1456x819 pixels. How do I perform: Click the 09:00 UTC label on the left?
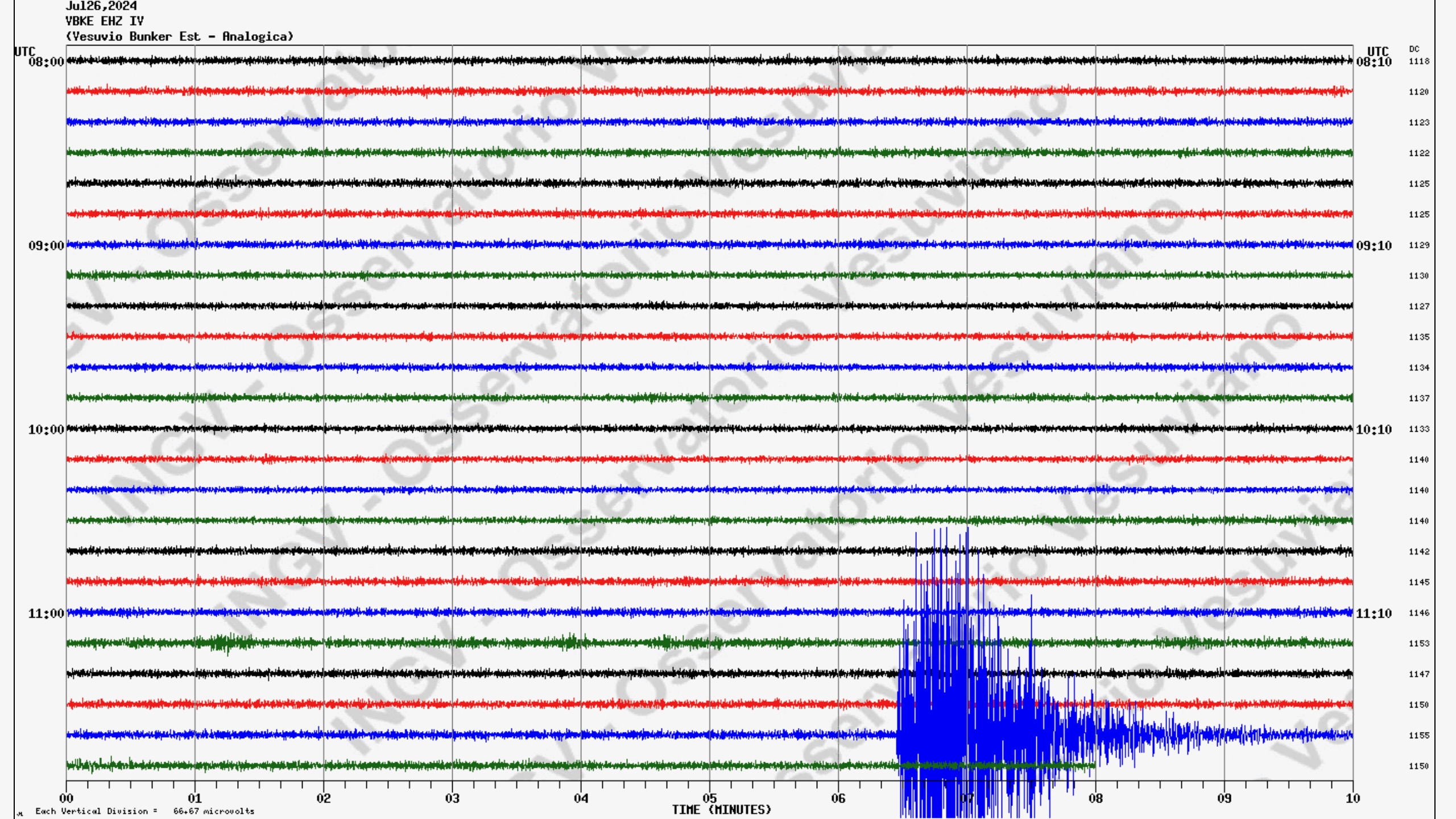[x=46, y=246]
